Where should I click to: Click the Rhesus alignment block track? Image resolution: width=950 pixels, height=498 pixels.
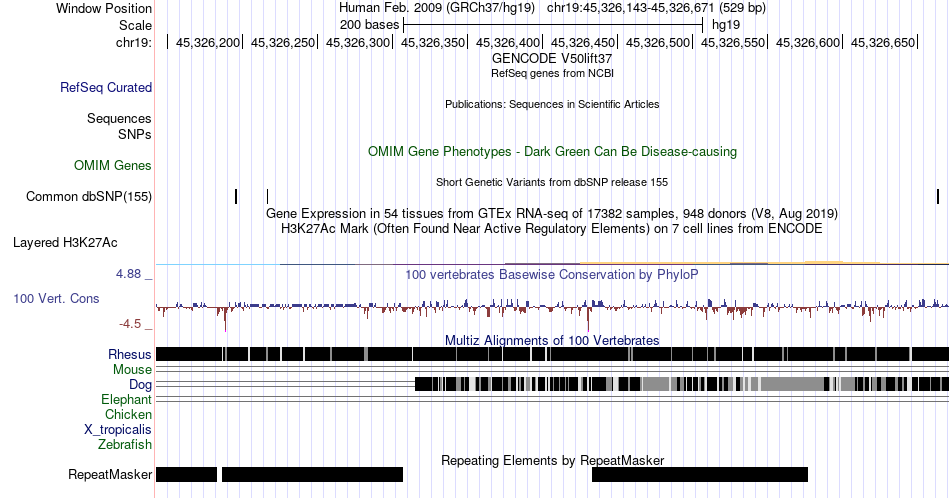click(x=552, y=354)
